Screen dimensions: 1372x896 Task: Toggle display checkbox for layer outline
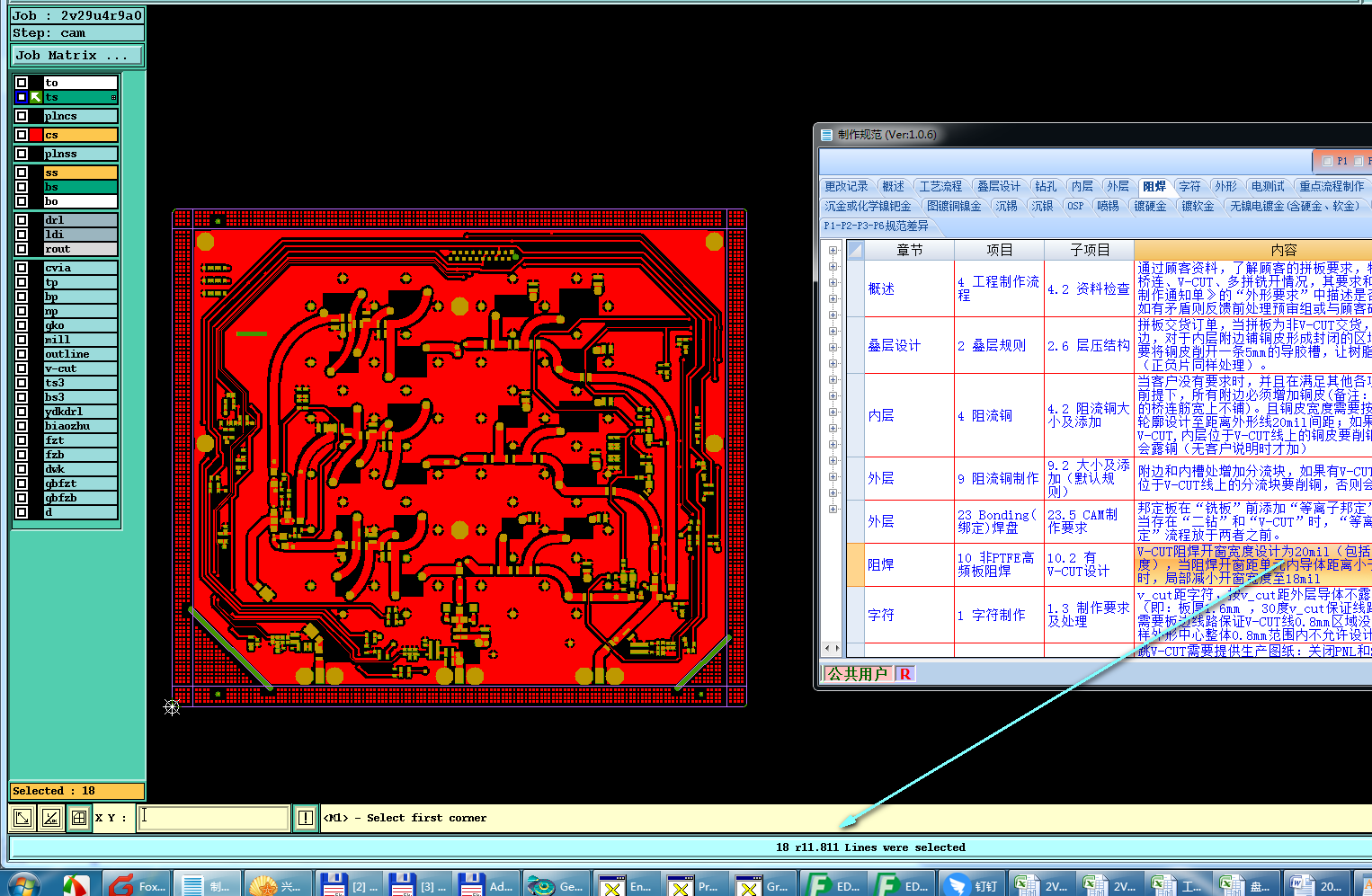(22, 354)
